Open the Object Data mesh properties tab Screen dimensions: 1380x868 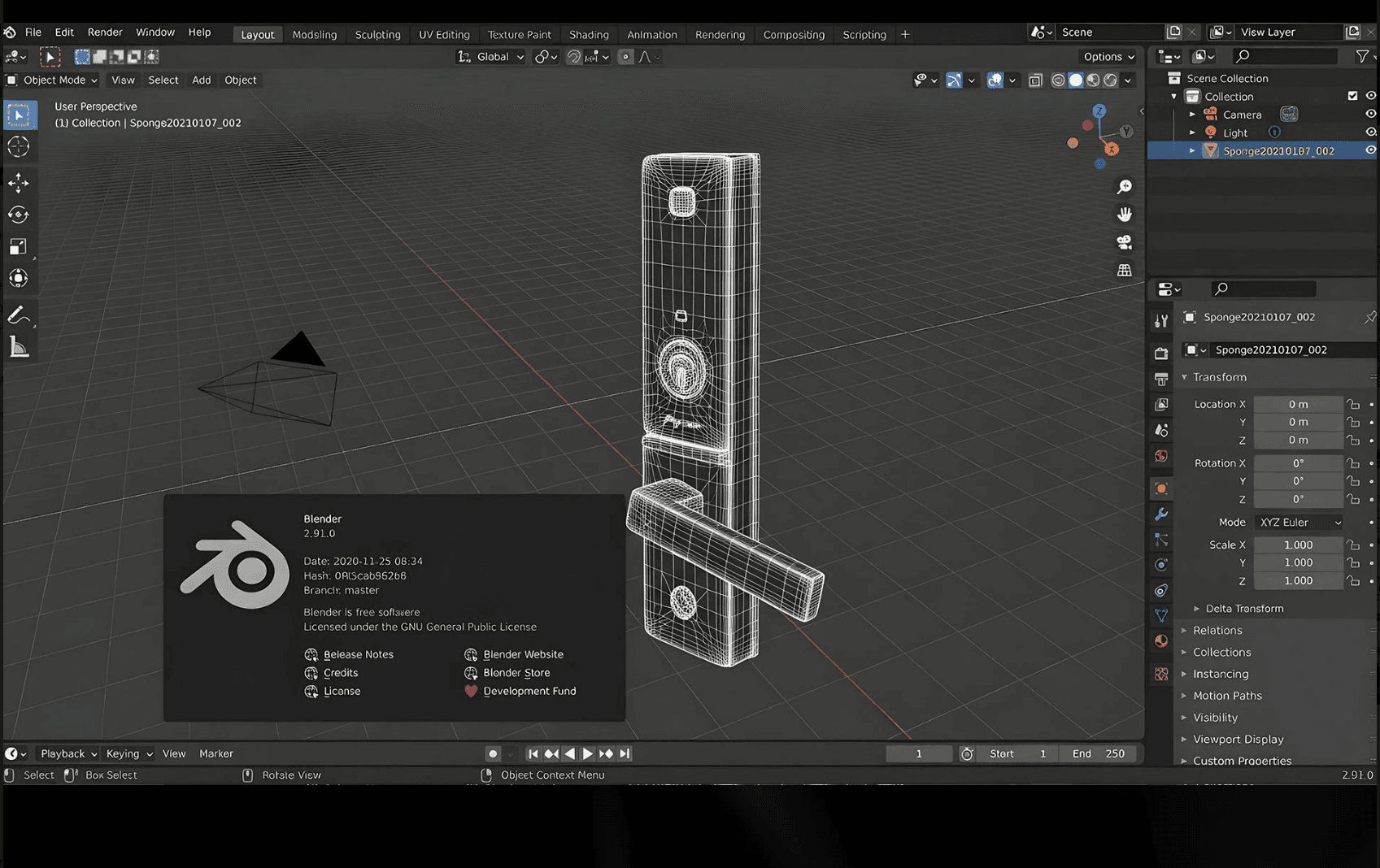[1161, 615]
